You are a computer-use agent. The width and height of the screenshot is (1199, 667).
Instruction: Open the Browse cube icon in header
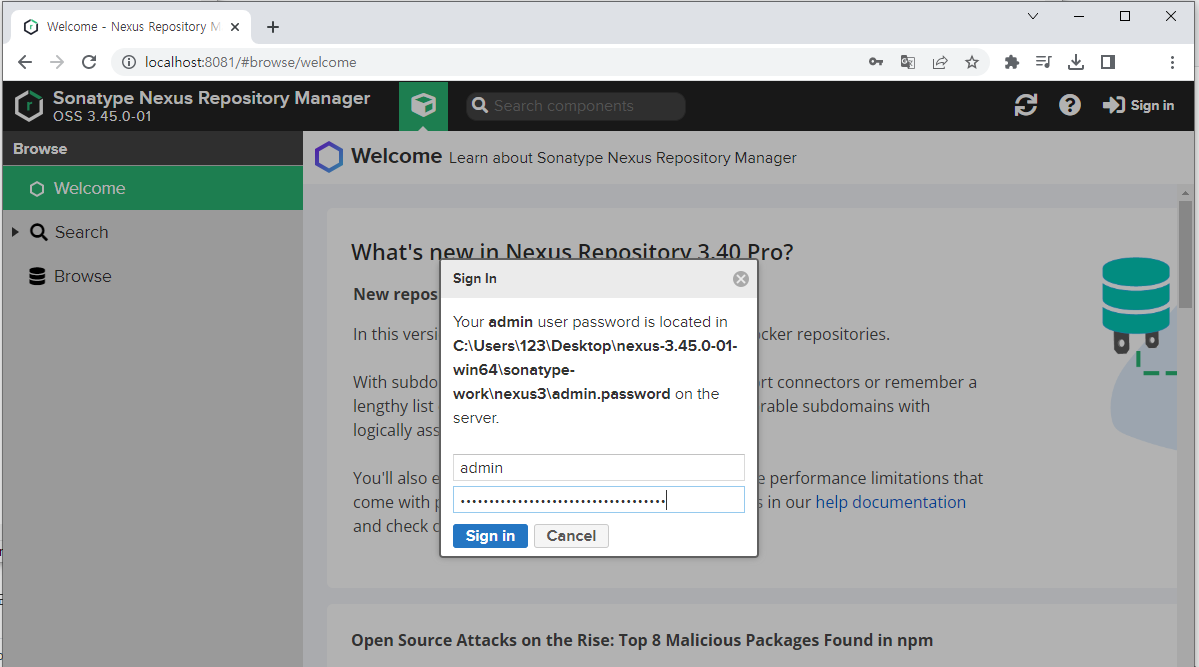coord(423,106)
